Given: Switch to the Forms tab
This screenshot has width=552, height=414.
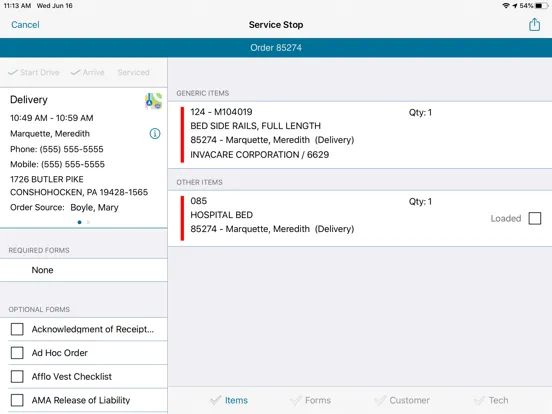Looking at the screenshot, I should pos(310,400).
